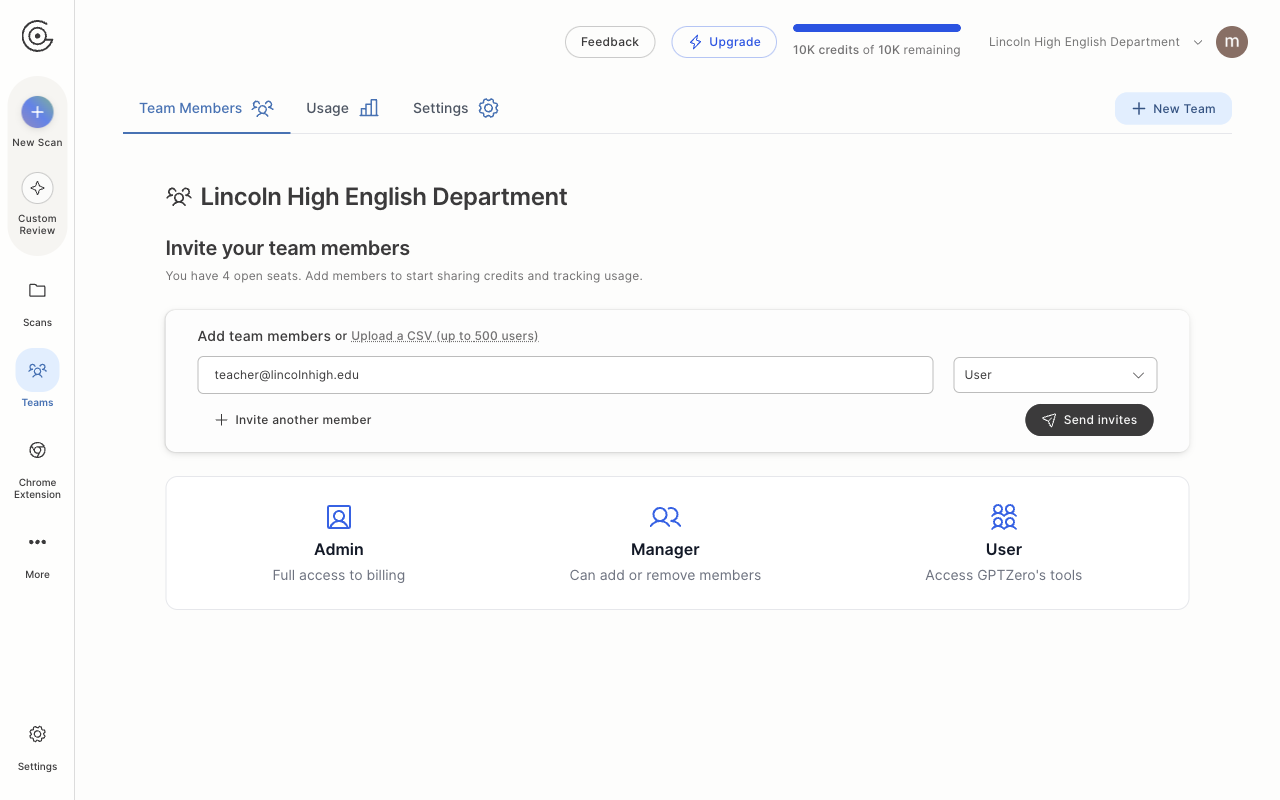Click the Admin role icon
Screen dimensions: 1280x800
click(339, 517)
